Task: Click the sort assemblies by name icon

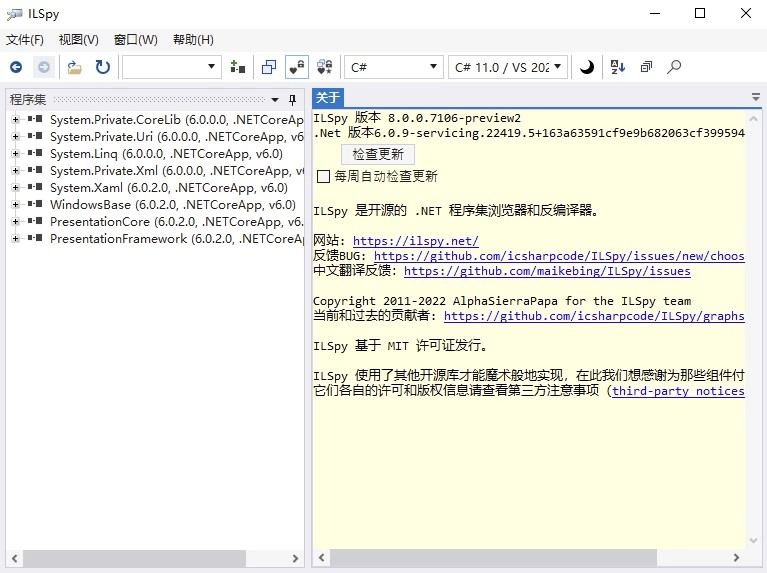Action: pos(617,67)
